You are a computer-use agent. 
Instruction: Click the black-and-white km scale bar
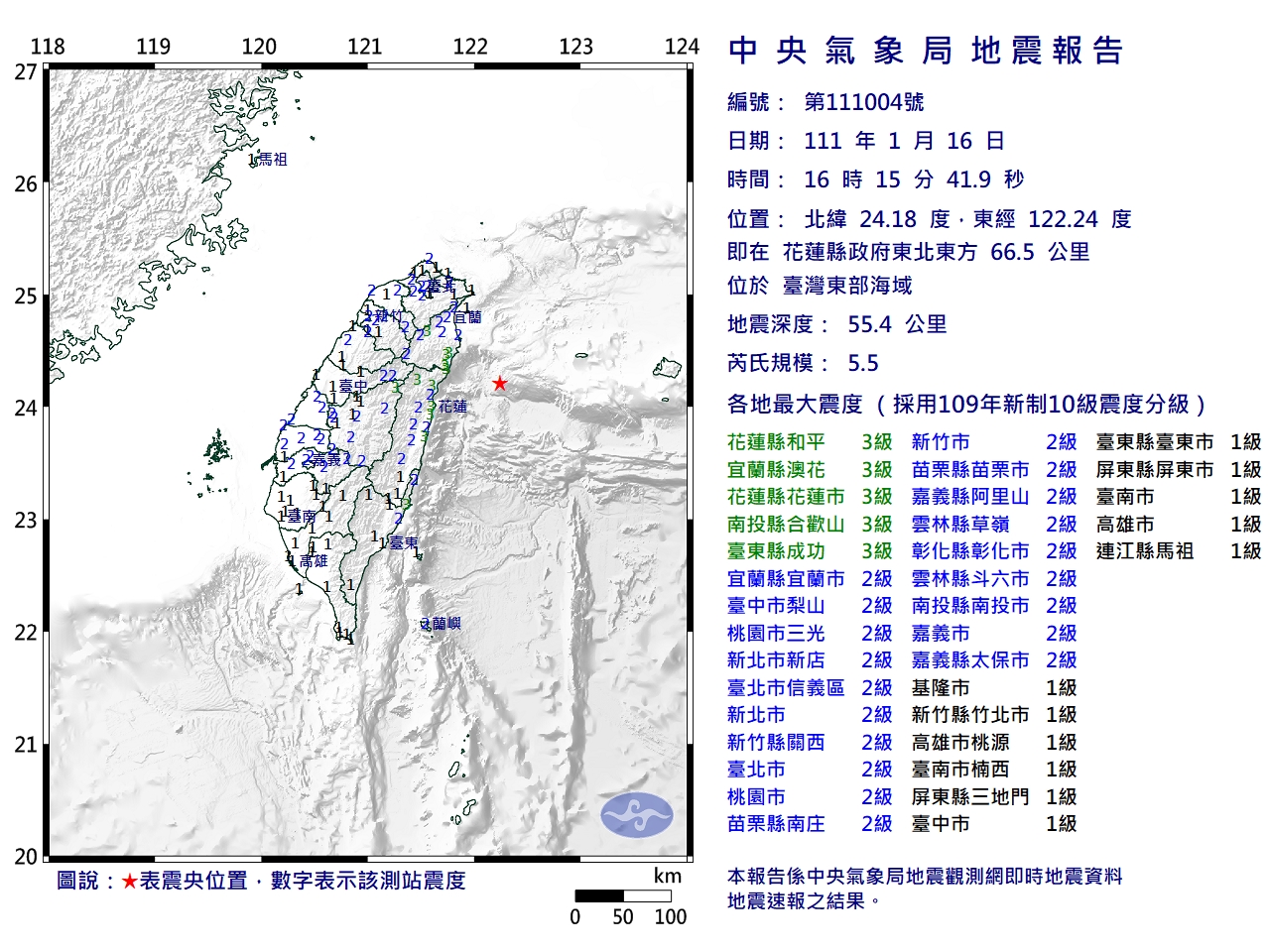click(x=623, y=895)
